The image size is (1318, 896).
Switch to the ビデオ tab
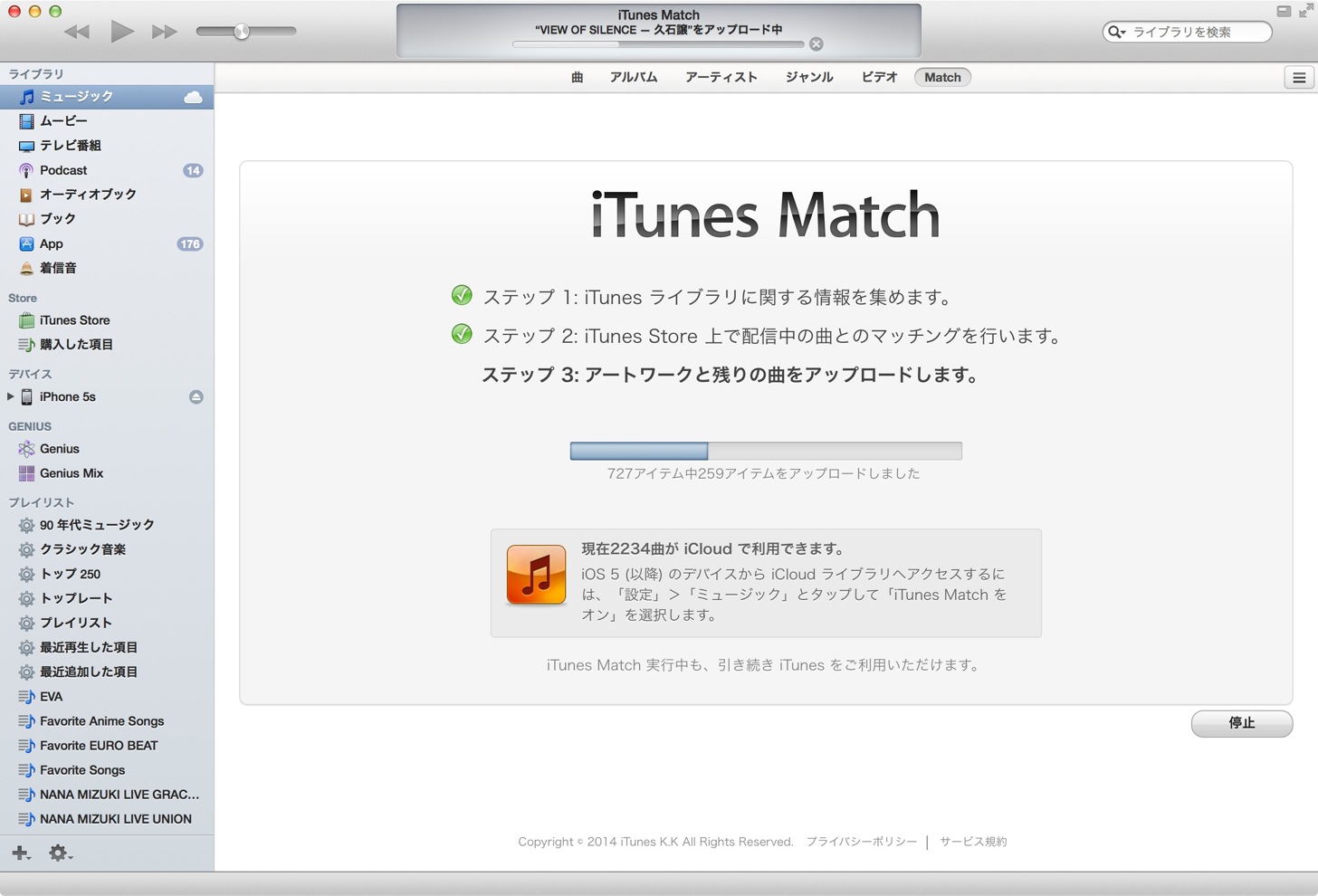coord(879,78)
